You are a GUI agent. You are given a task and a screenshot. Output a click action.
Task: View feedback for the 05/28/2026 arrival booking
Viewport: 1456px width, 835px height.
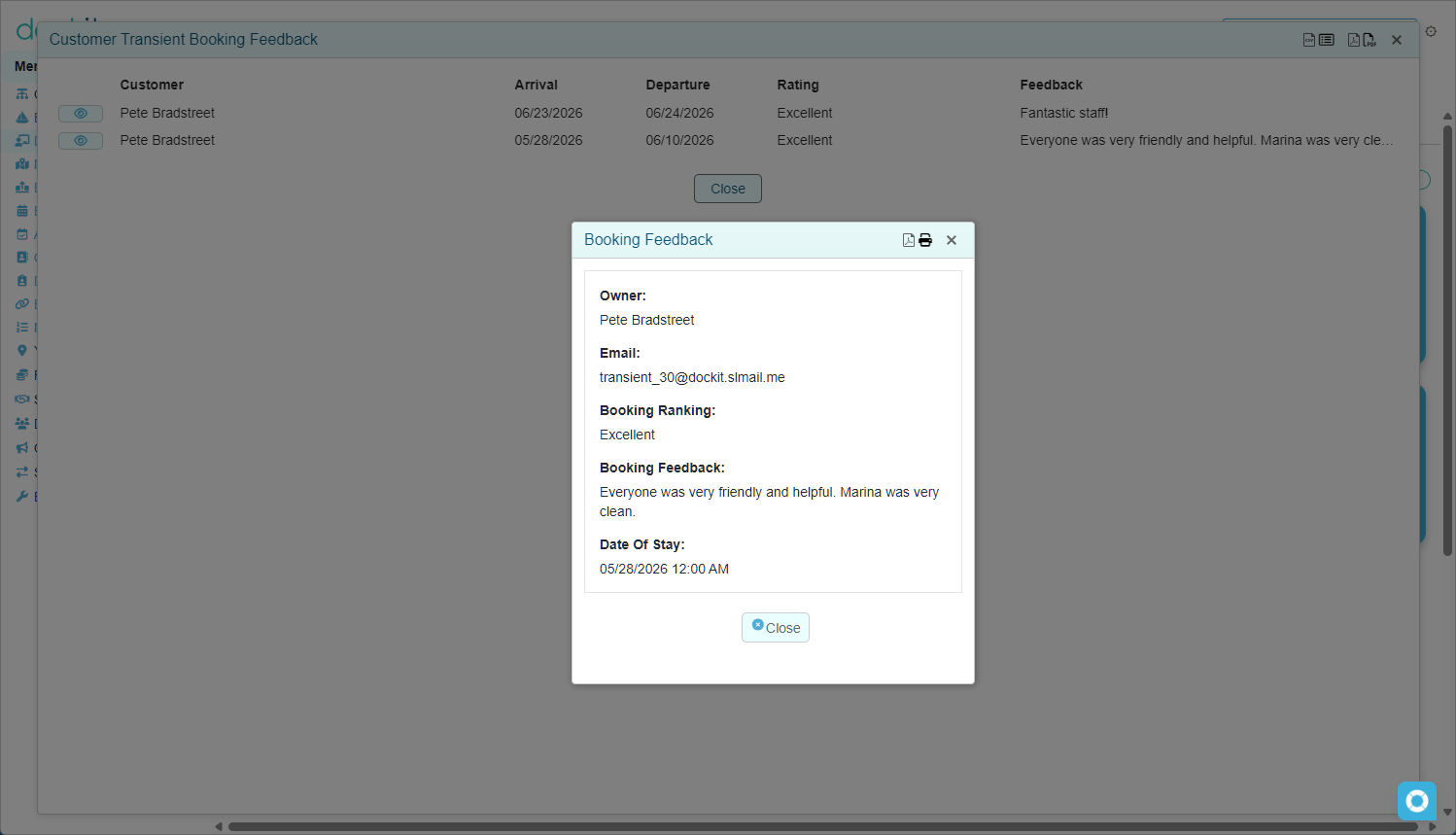81,141
